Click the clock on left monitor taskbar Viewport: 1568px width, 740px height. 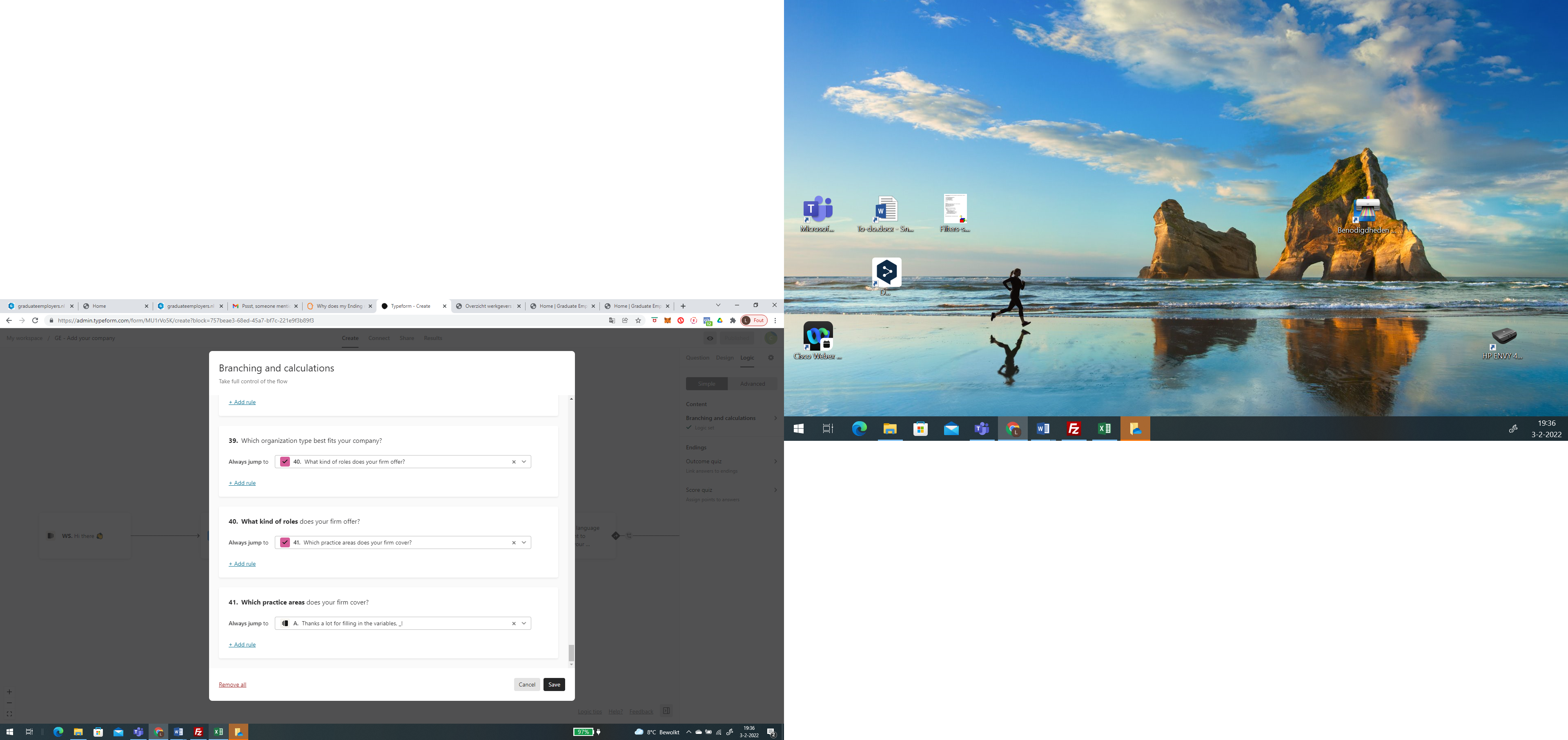(749, 732)
